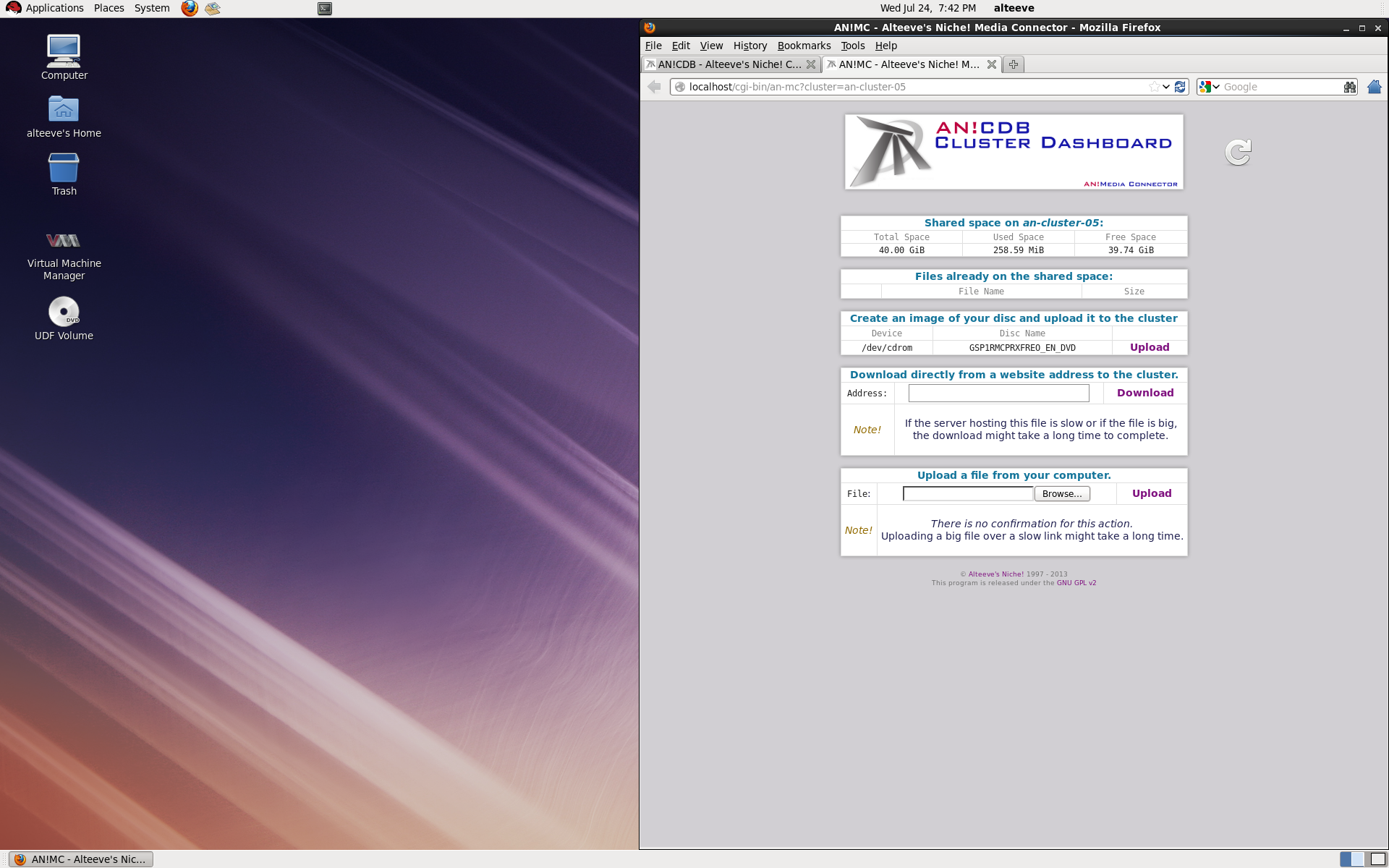Click Upload for the /dev/cdrom disc

[x=1149, y=347]
